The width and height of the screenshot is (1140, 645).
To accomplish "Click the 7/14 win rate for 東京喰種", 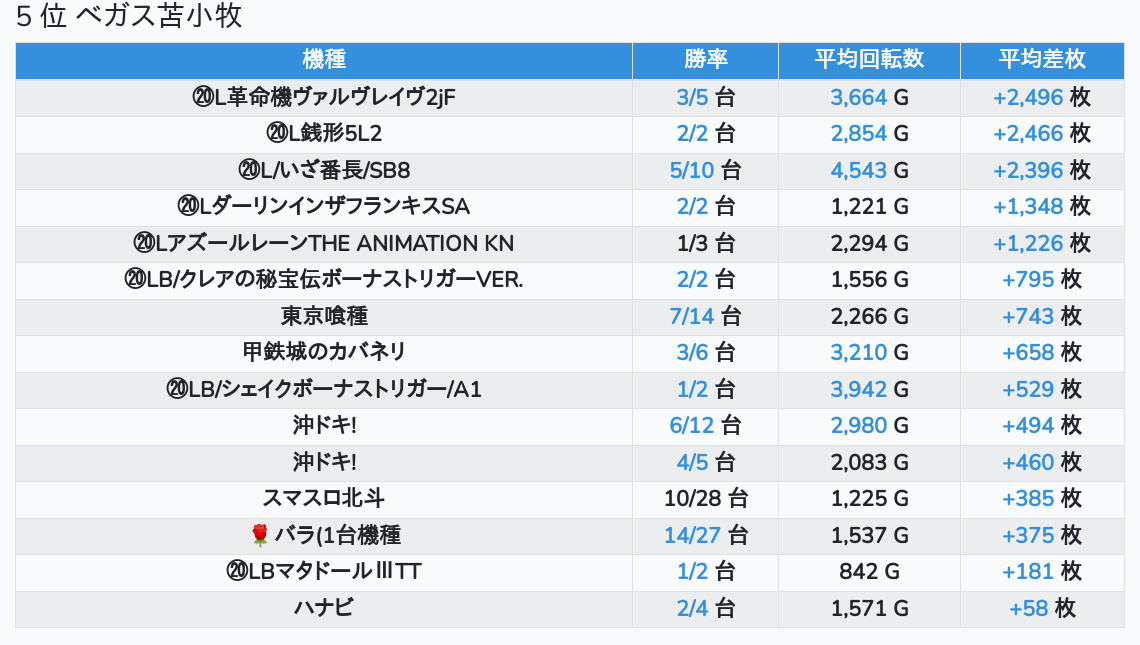I will pyautogui.click(x=691, y=317).
